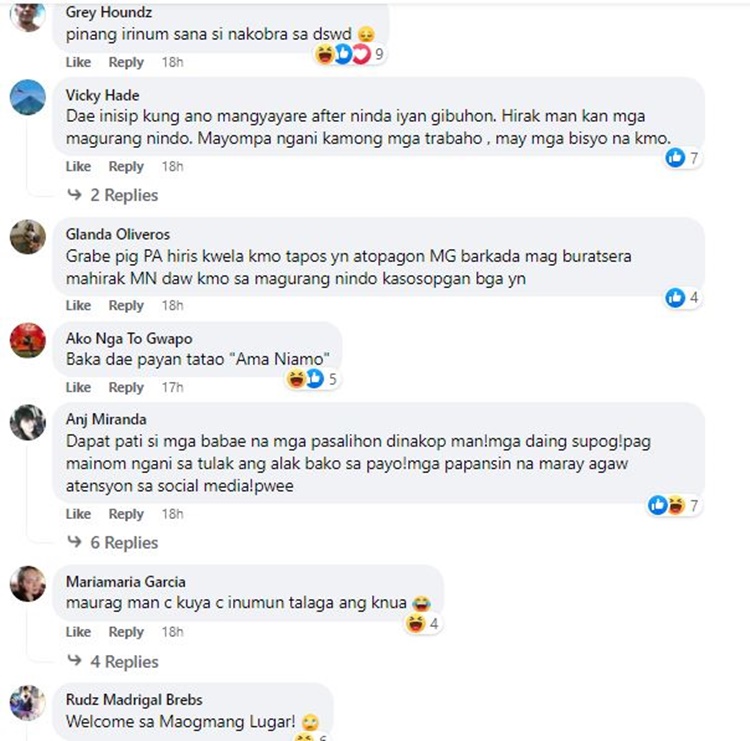Open Ako Nga To Gwapo's avatar
The width and height of the screenshot is (750, 741).
(x=27, y=340)
